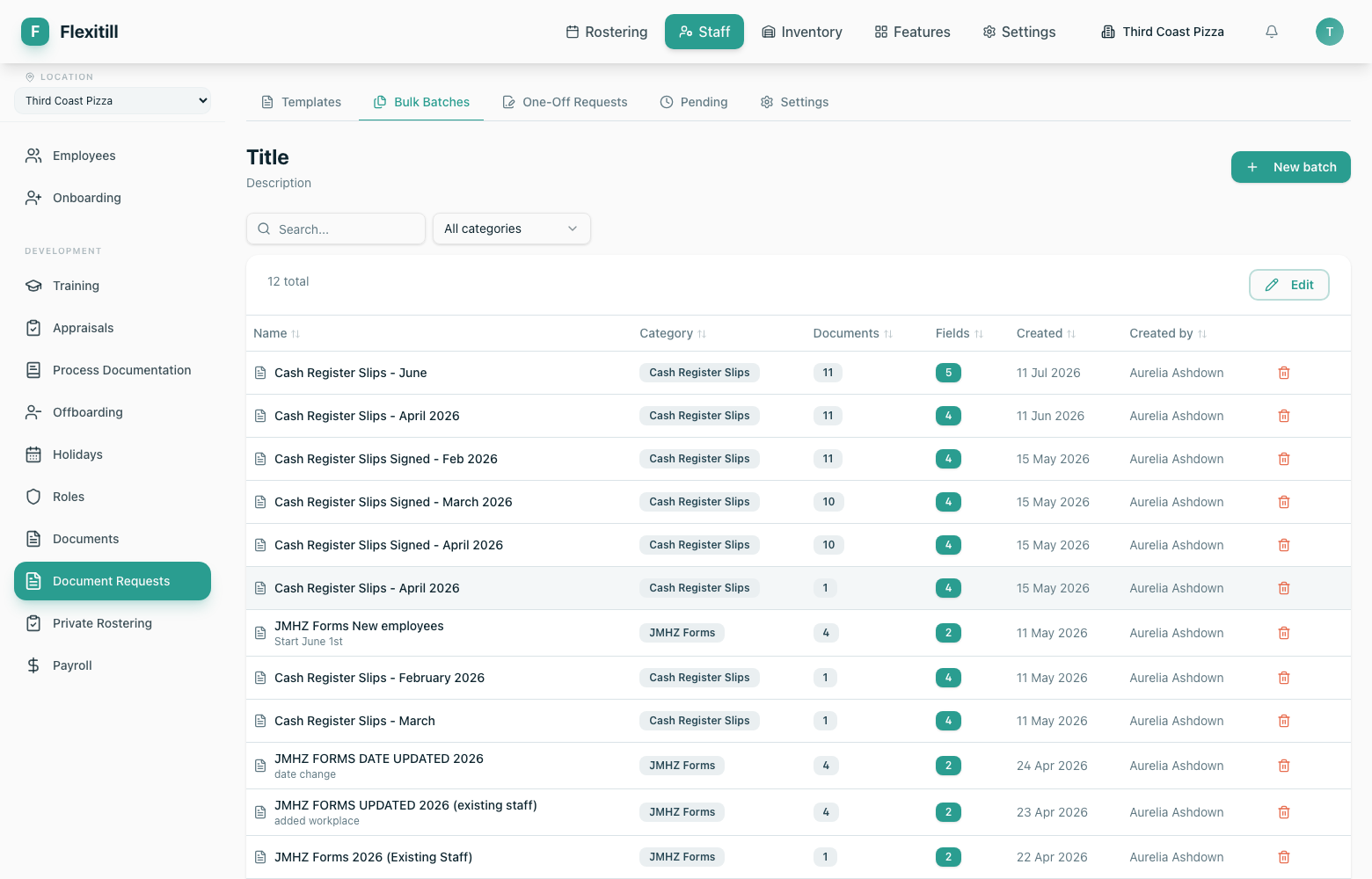The height and width of the screenshot is (879, 1372).
Task: Delete Cash Register Slips Signed - April 2026
Action: [x=1284, y=545]
